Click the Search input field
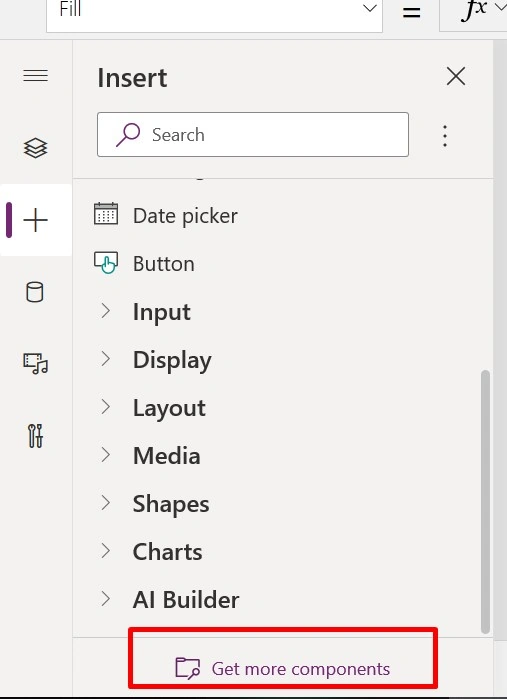The width and height of the screenshot is (507, 699). [x=253, y=135]
